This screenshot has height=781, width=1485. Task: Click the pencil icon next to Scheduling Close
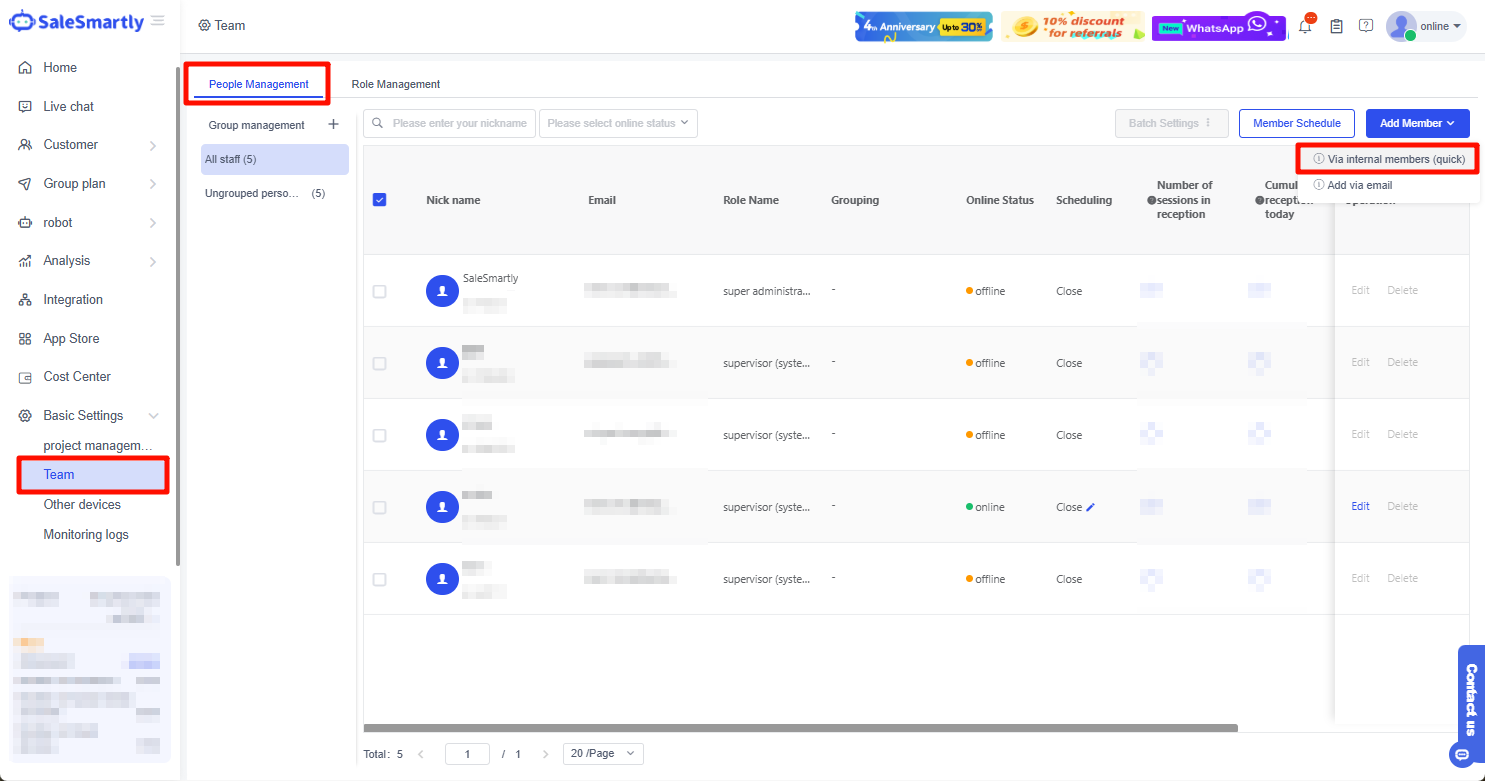pyautogui.click(x=1091, y=507)
